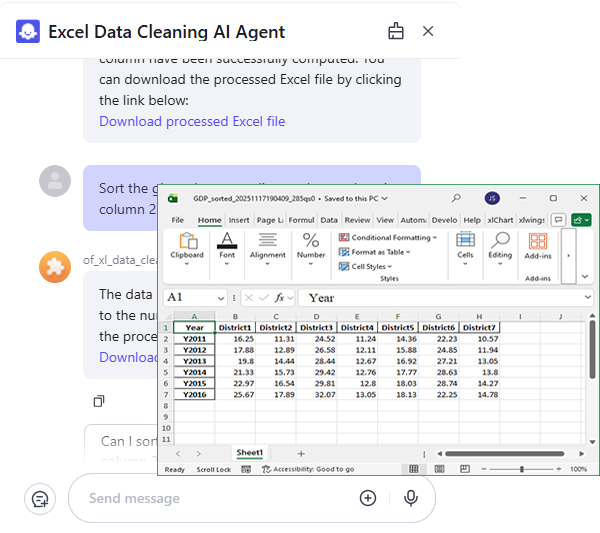Click the select-all corner of the sheet
This screenshot has width=600, height=533.
(x=168, y=316)
